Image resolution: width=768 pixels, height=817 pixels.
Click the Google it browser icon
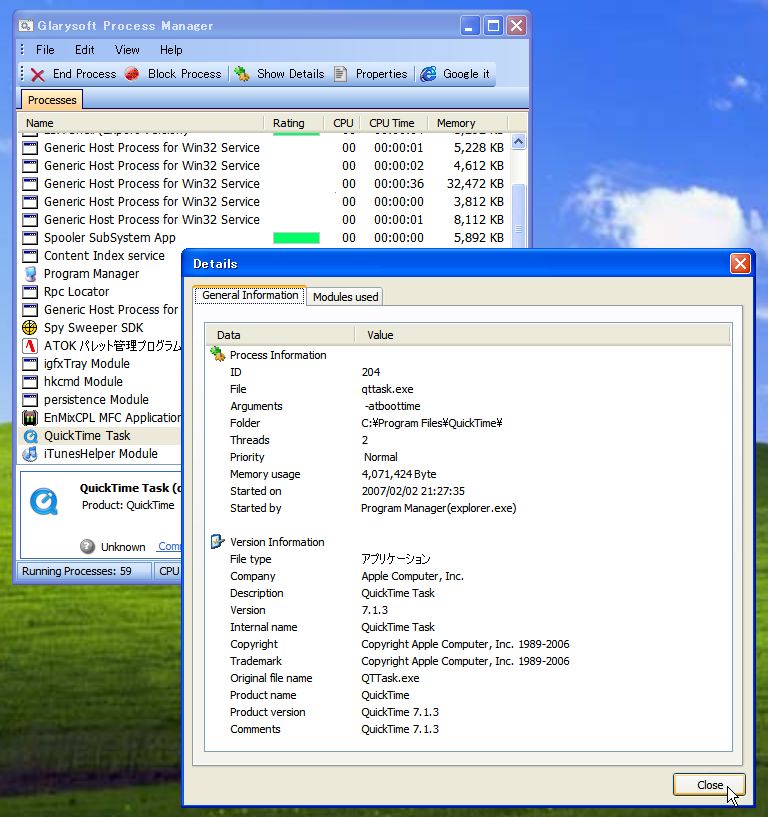428,74
